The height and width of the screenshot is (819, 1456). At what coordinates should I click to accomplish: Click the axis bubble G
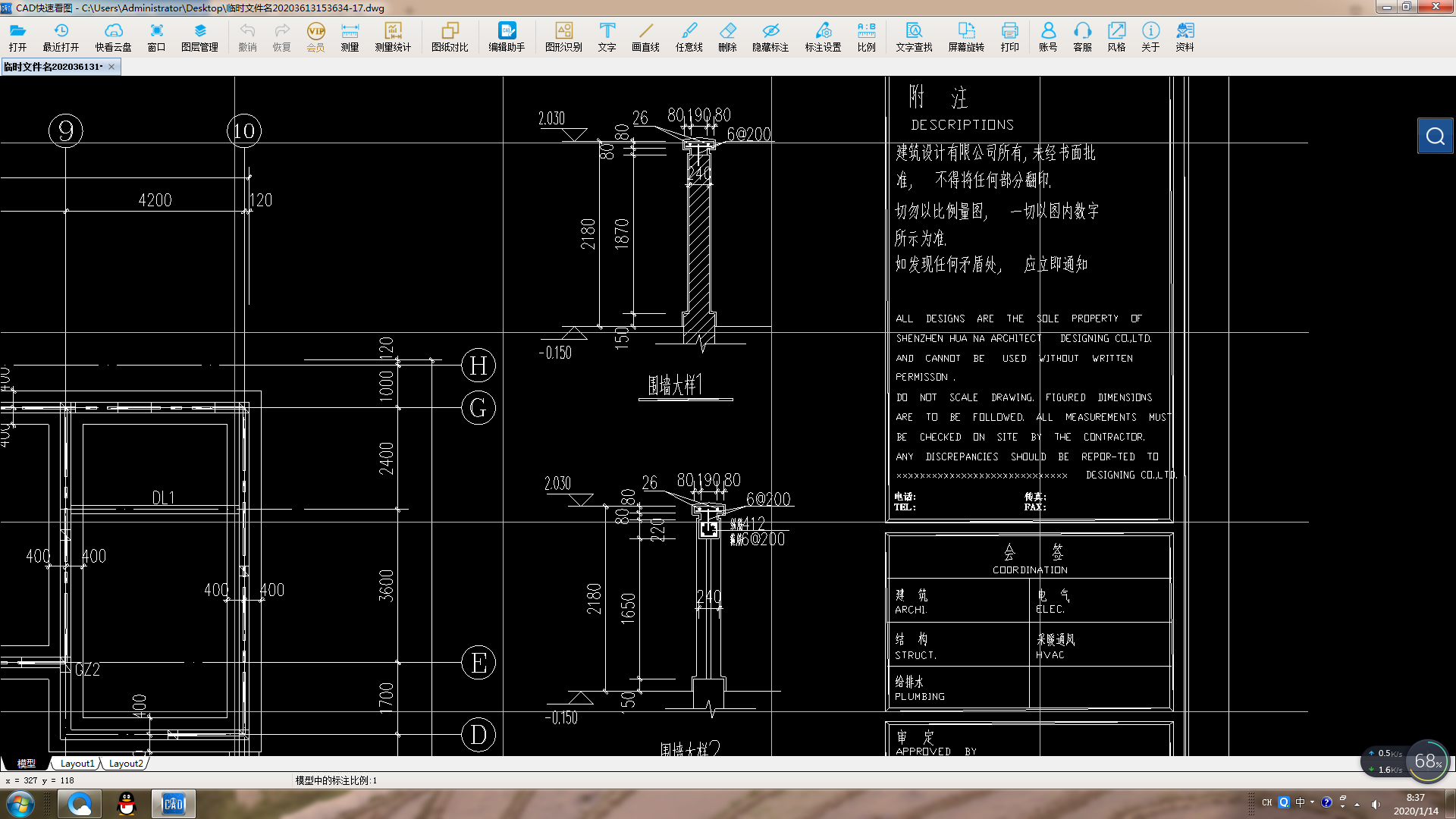(479, 408)
